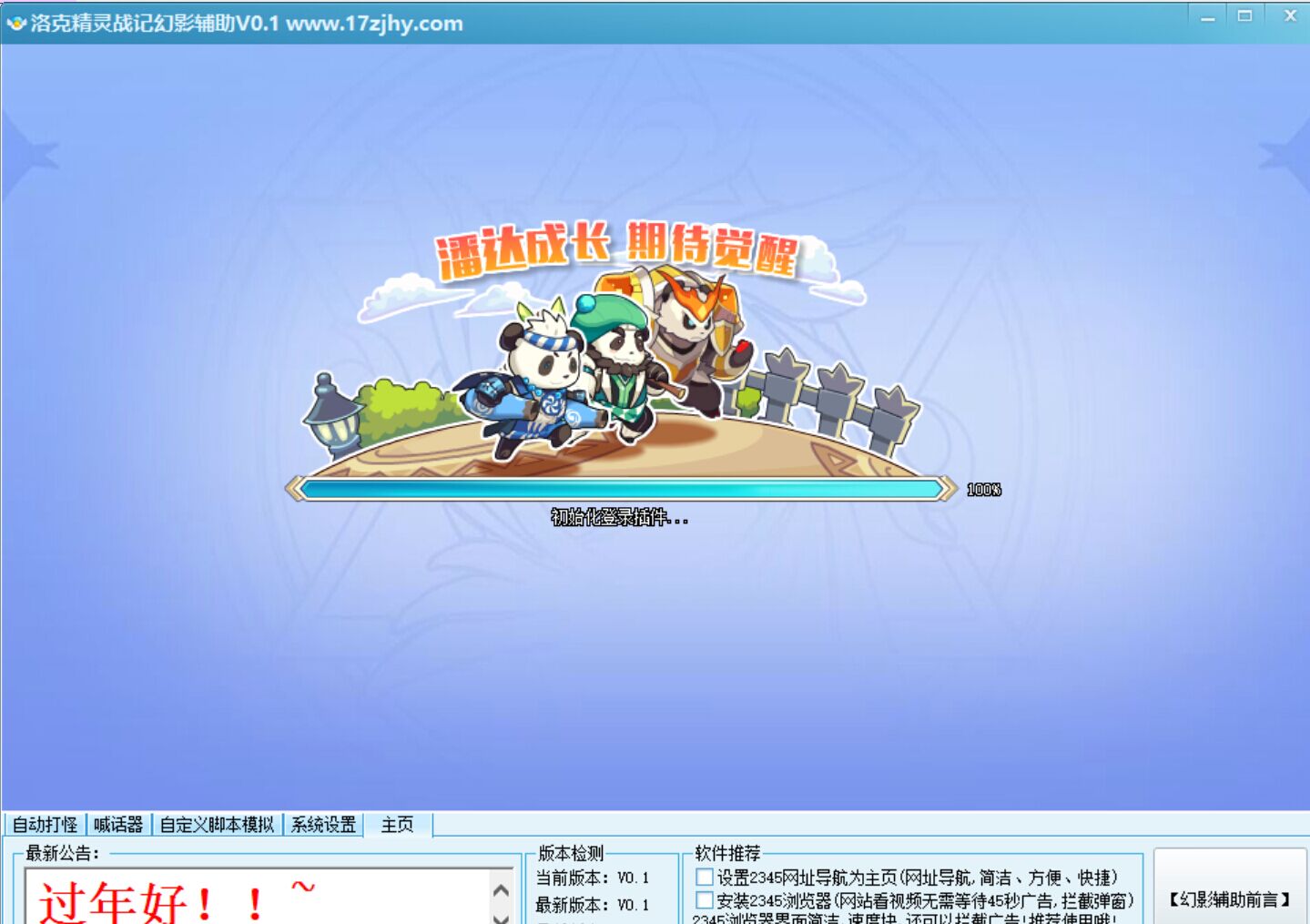
Task: Minimize the 幻影辅助 window
Action: tap(1208, 17)
